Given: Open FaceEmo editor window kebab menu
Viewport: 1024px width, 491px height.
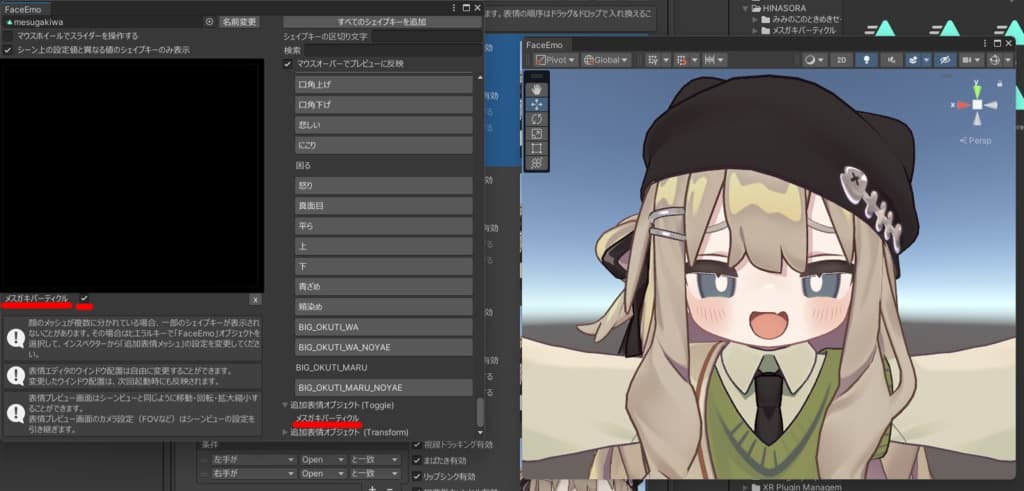Looking at the screenshot, I should pos(454,8).
